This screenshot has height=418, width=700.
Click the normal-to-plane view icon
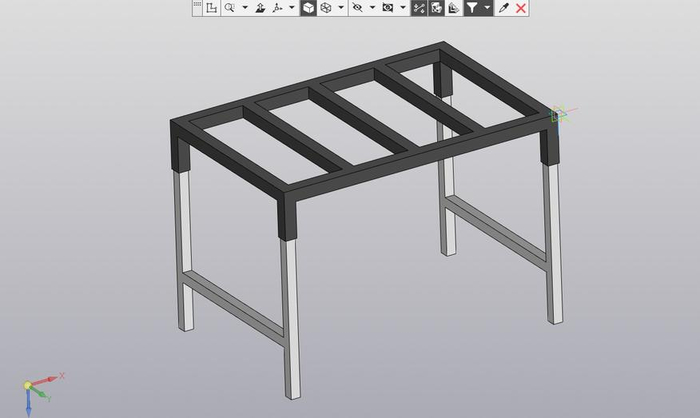[x=260, y=8]
